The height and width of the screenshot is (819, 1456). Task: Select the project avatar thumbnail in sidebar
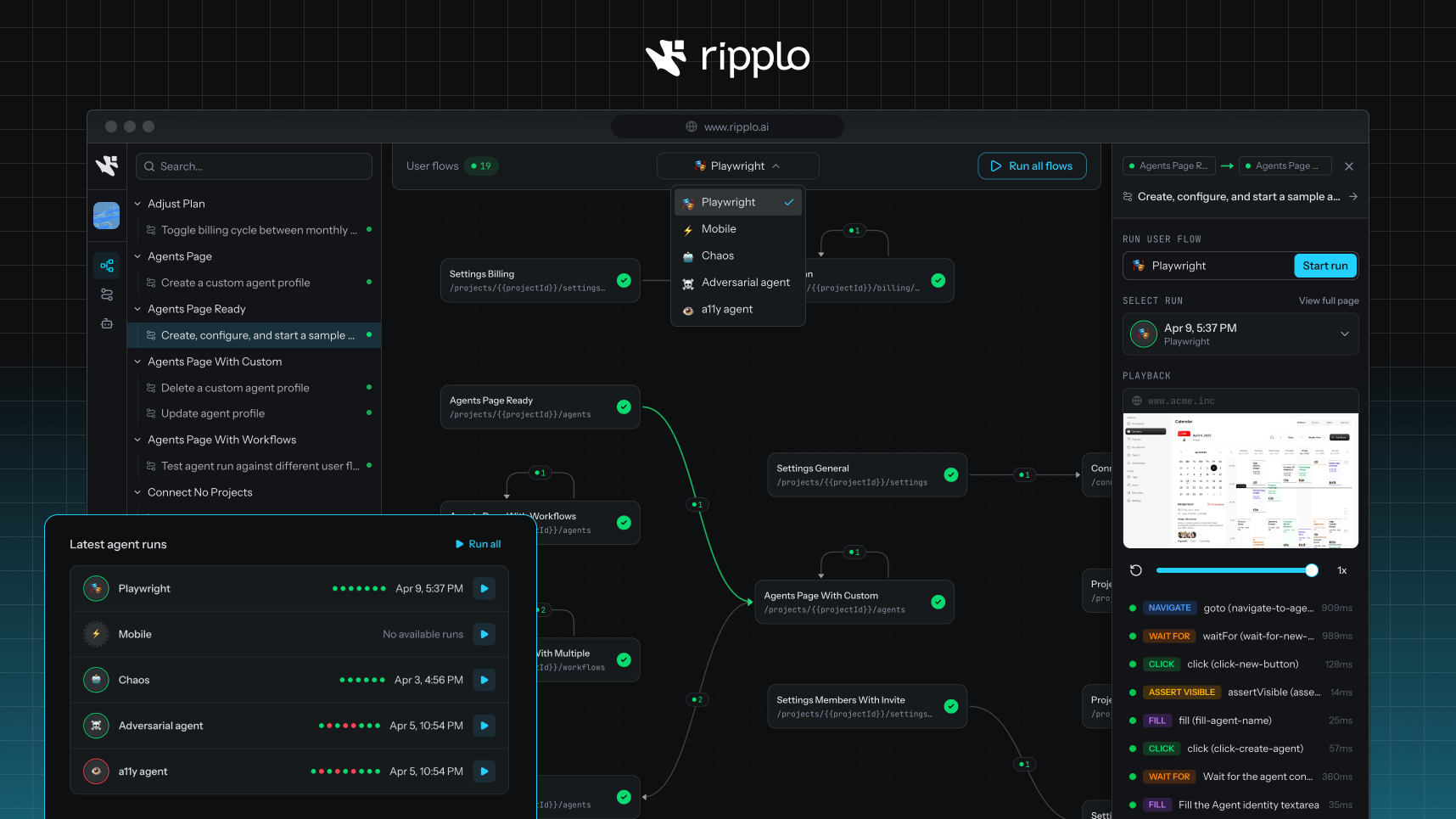point(107,216)
